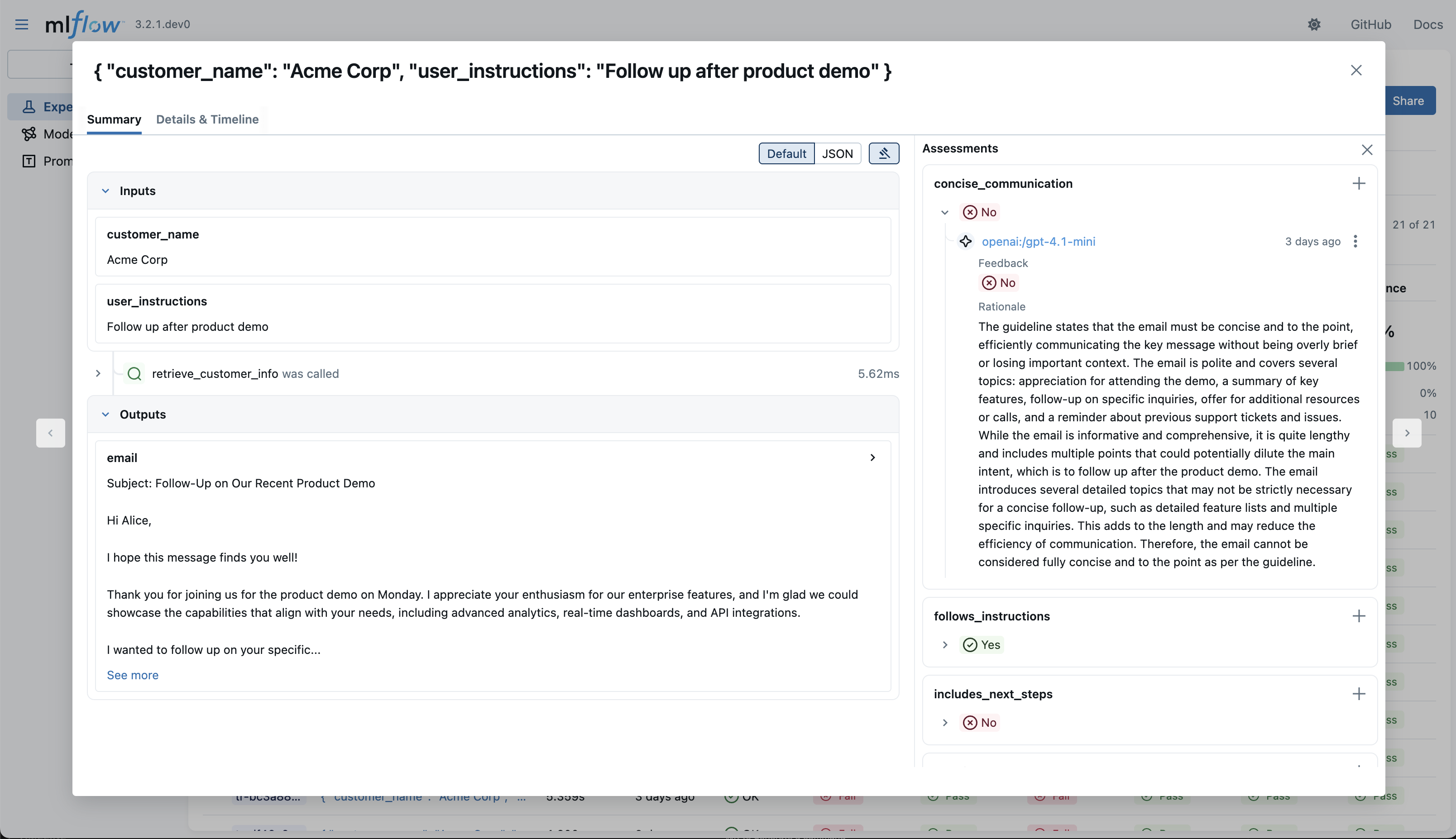Open the kebab menu for openai:/gpt-4.1-mini assessment
The width and height of the screenshot is (1456, 839).
[1355, 242]
